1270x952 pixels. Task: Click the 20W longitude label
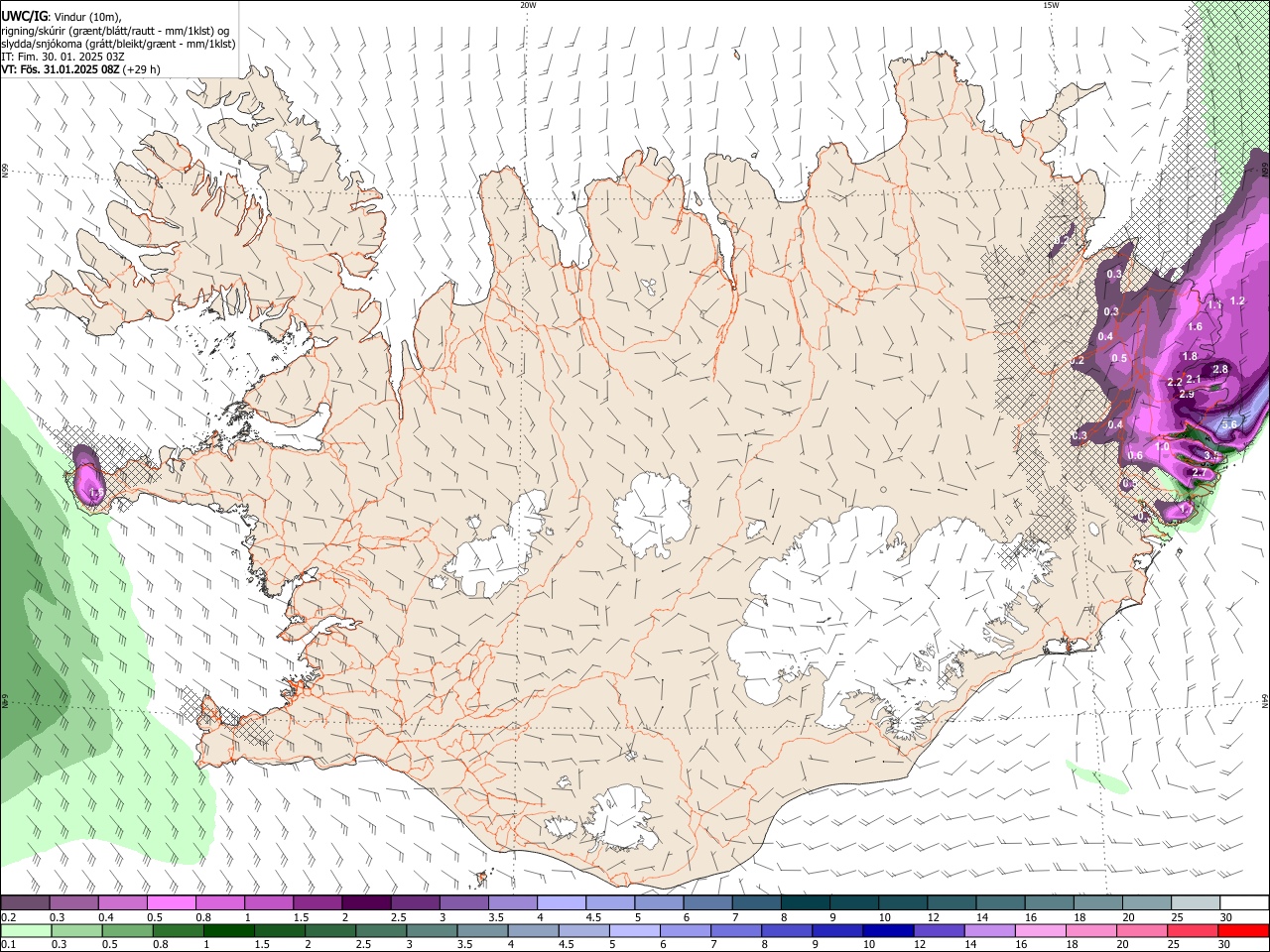[x=528, y=5]
